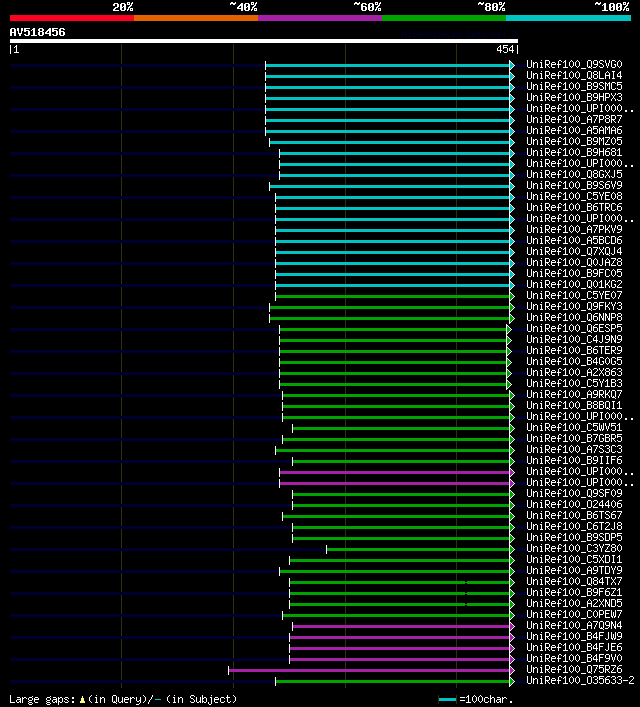This screenshot has width=640, height=707.
Task: Open hit UniRef100_Q9SVG0
Action: click(x=574, y=64)
